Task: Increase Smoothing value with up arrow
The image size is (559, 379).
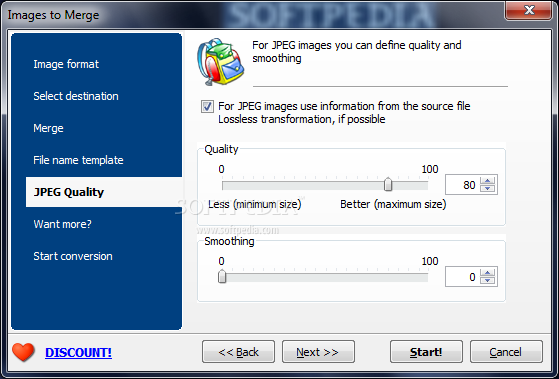Action: point(487,273)
